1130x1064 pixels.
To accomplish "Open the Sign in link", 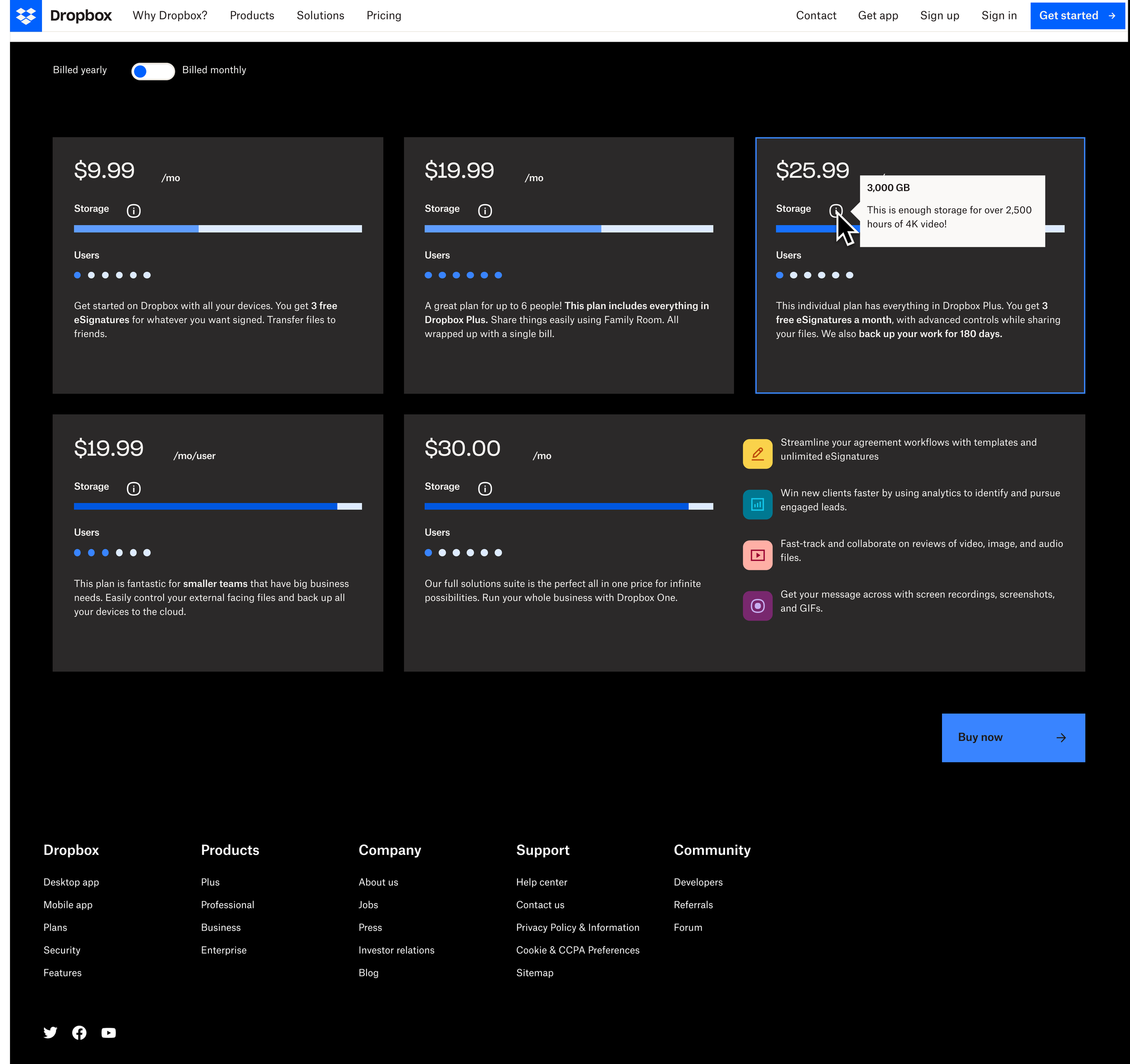I will 999,15.
